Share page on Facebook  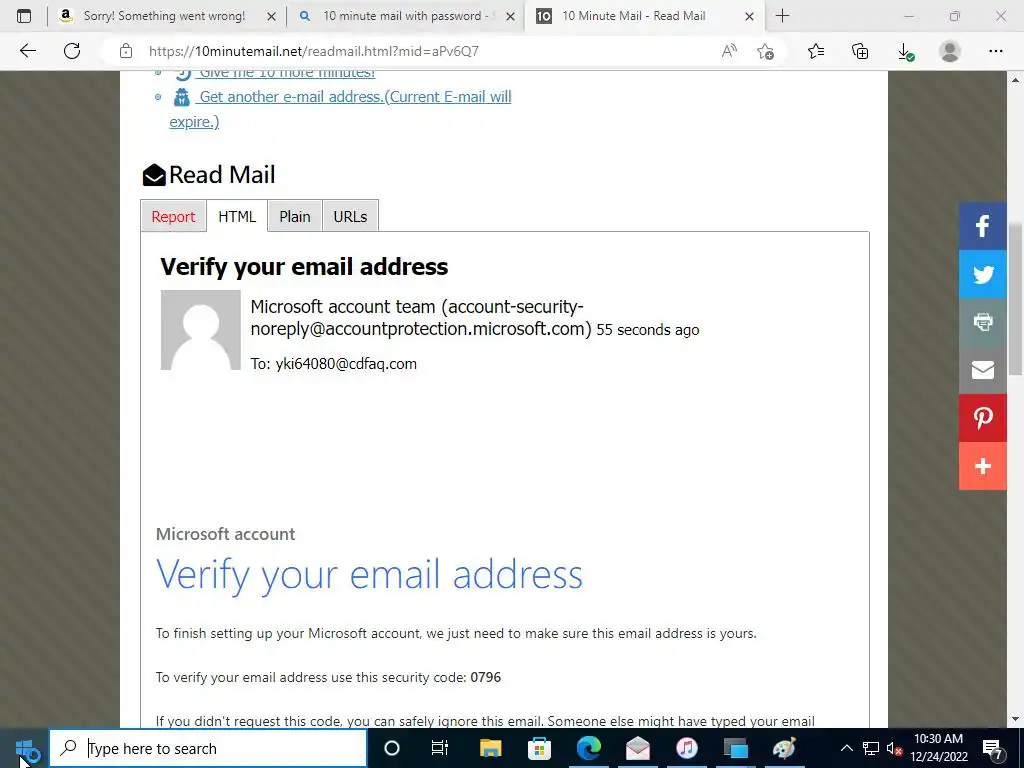click(x=982, y=226)
